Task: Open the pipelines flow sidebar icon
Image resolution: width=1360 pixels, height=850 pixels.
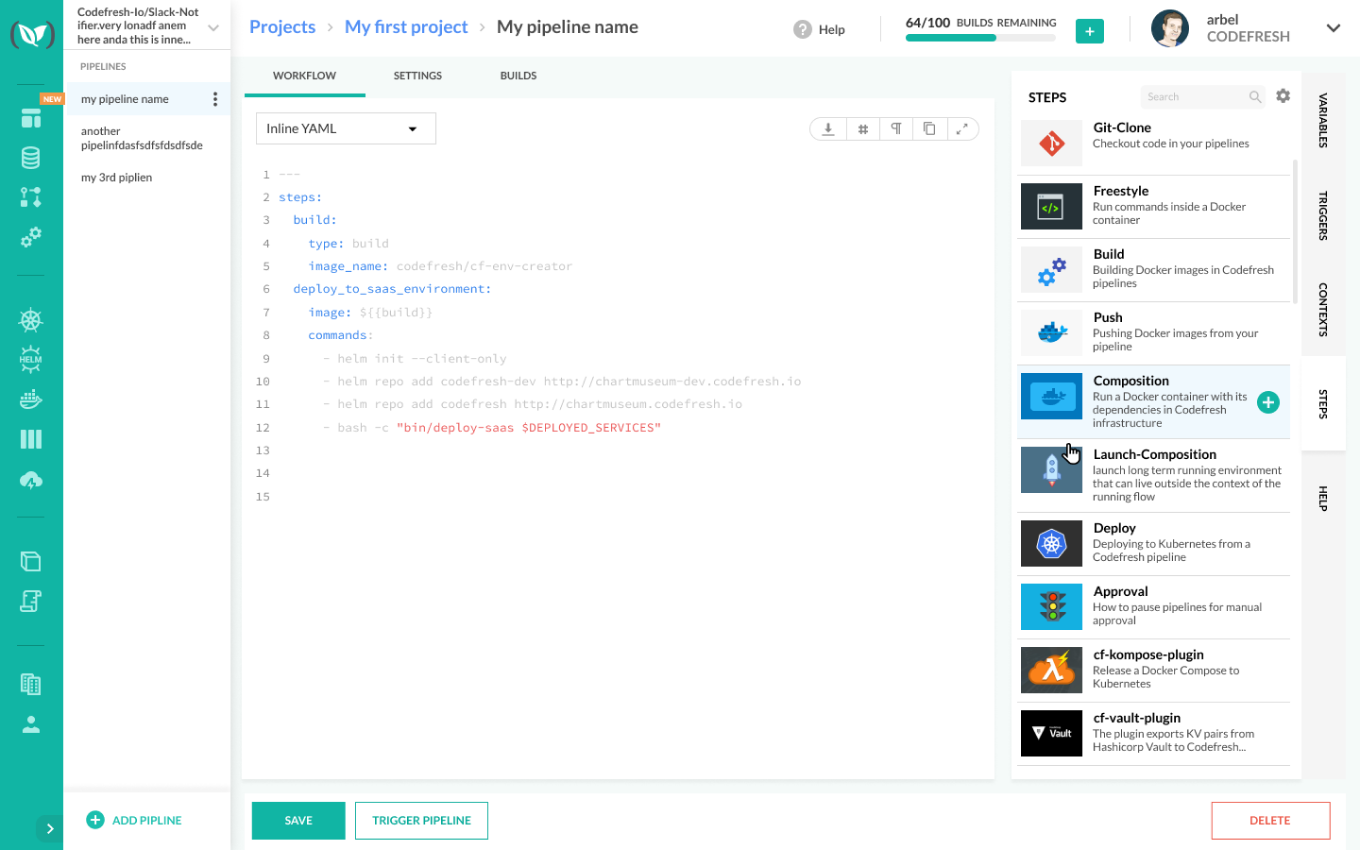Action: pos(31,197)
